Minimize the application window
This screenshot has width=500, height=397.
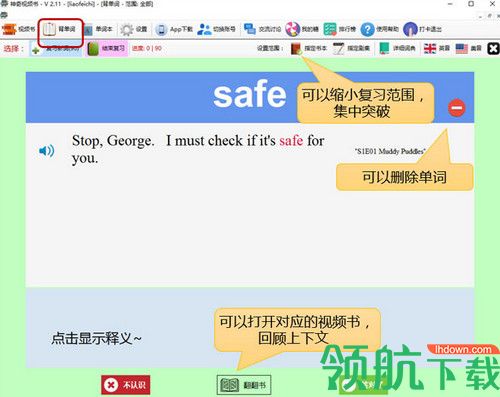click(x=450, y=4)
